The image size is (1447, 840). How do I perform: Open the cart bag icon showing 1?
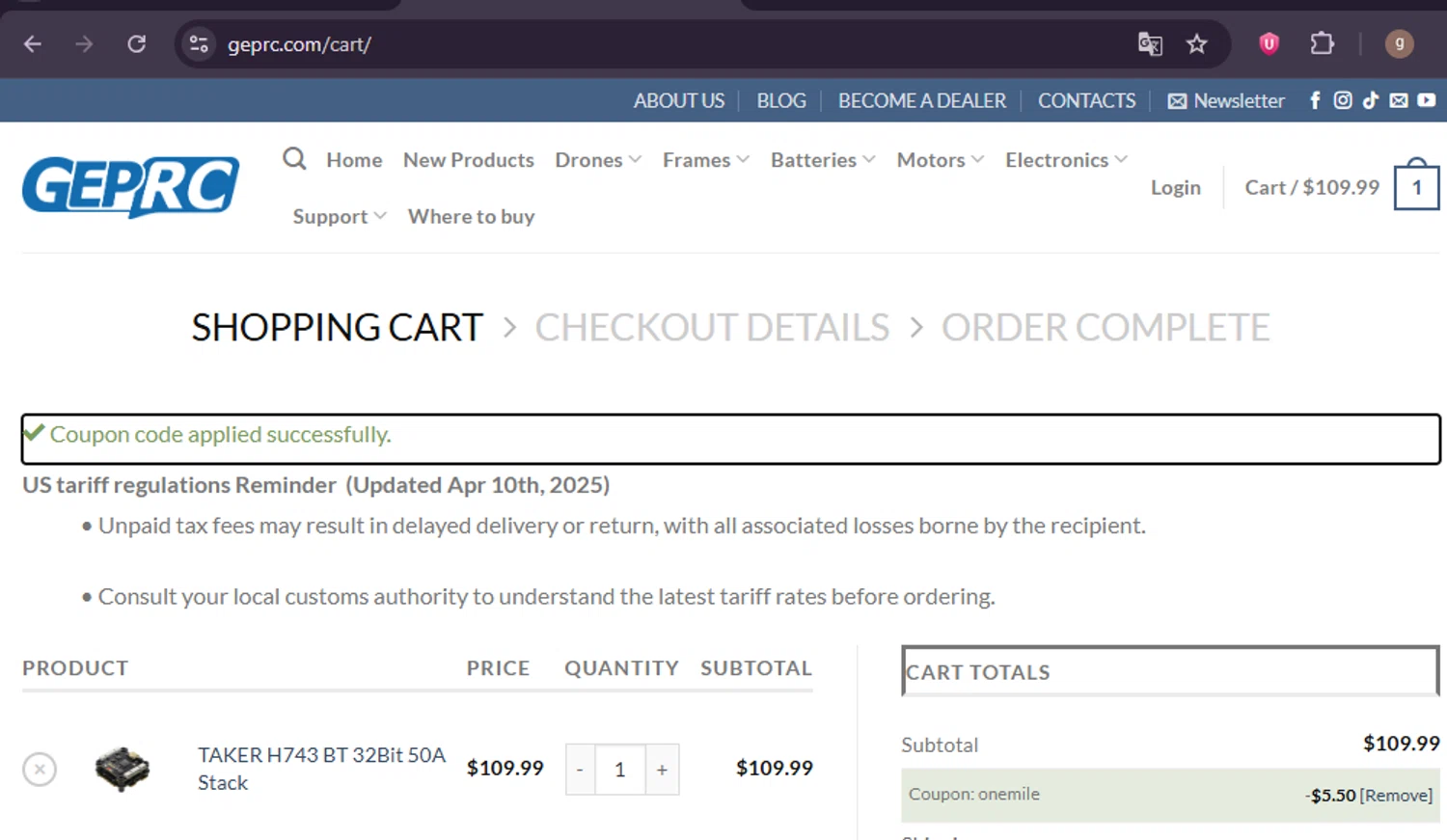(x=1416, y=185)
